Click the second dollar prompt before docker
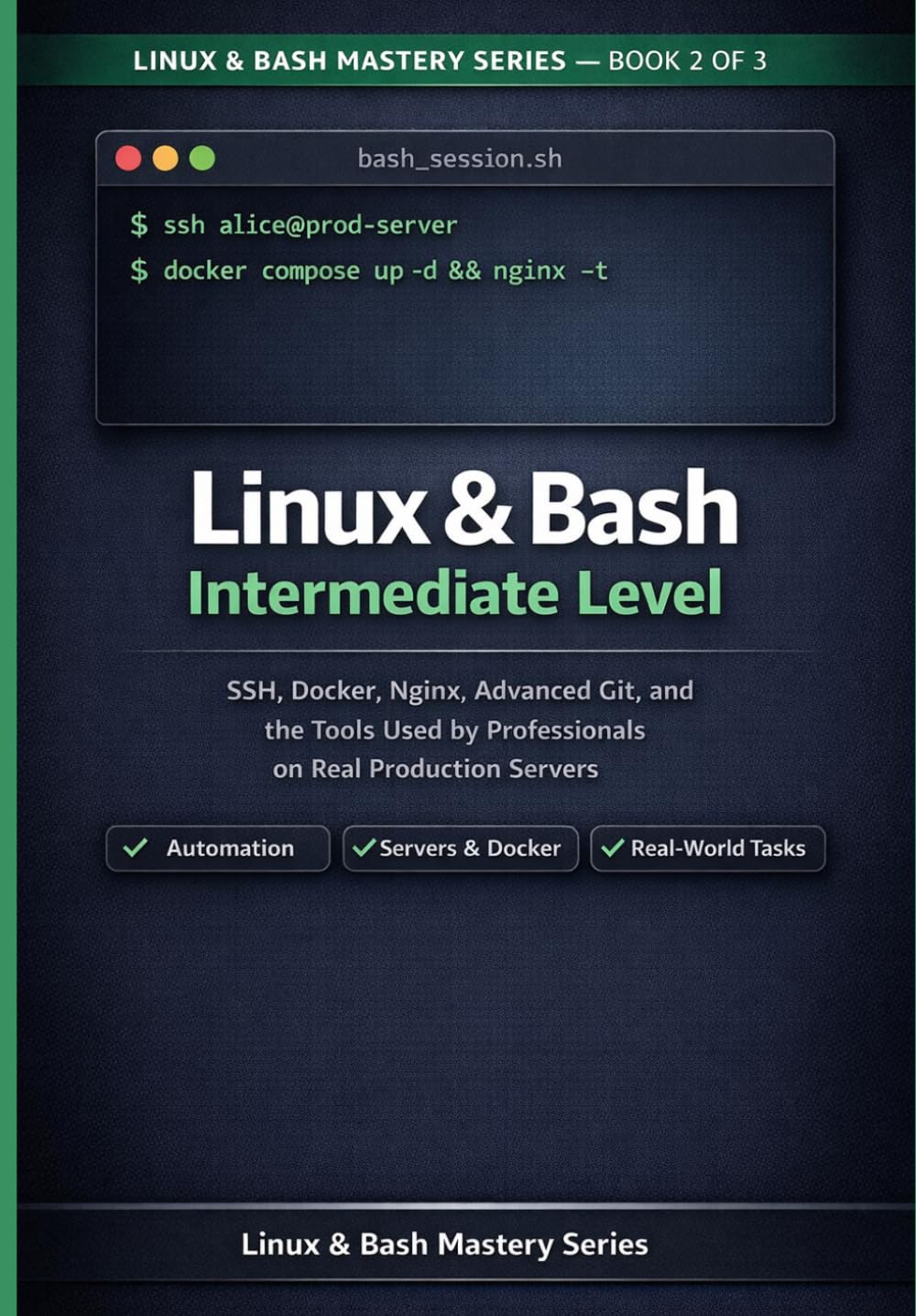This screenshot has height=1316, width=916. click(x=138, y=270)
